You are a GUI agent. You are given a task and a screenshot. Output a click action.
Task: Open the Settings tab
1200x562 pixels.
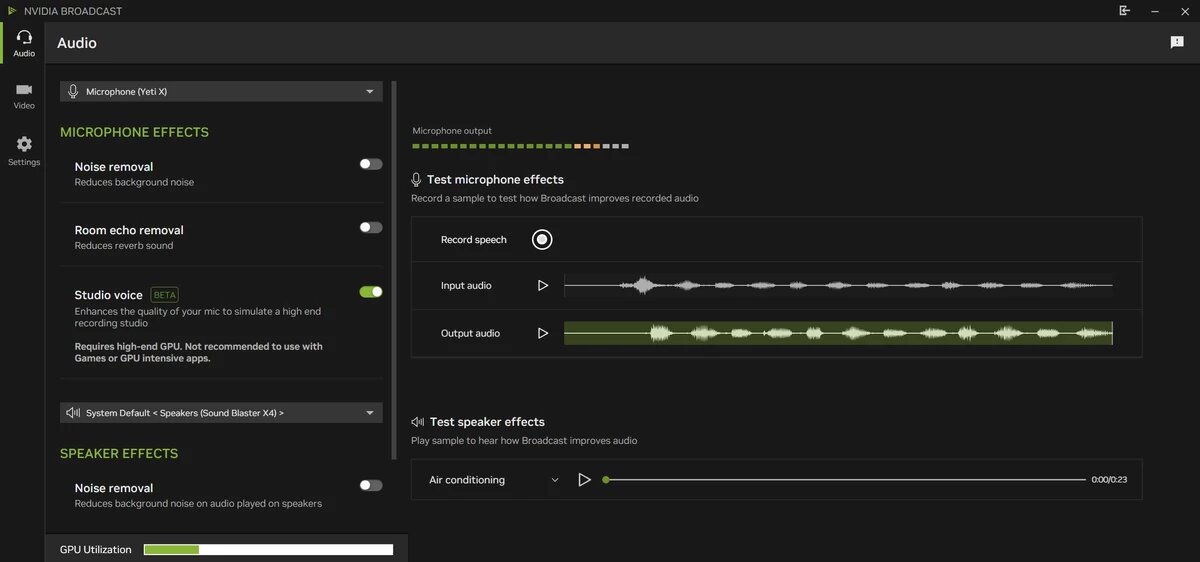coord(24,151)
